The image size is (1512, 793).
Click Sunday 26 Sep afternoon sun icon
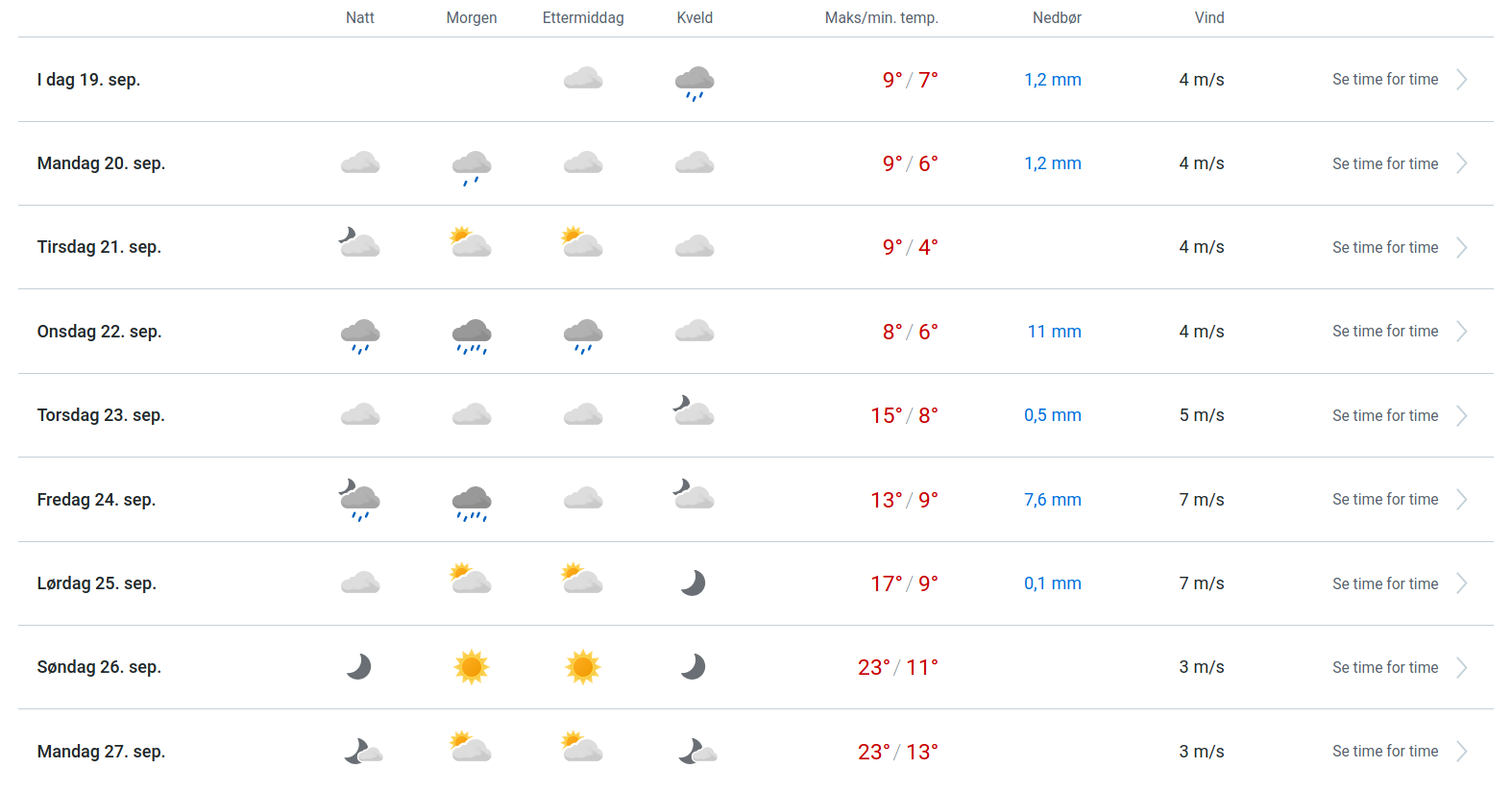click(x=583, y=667)
